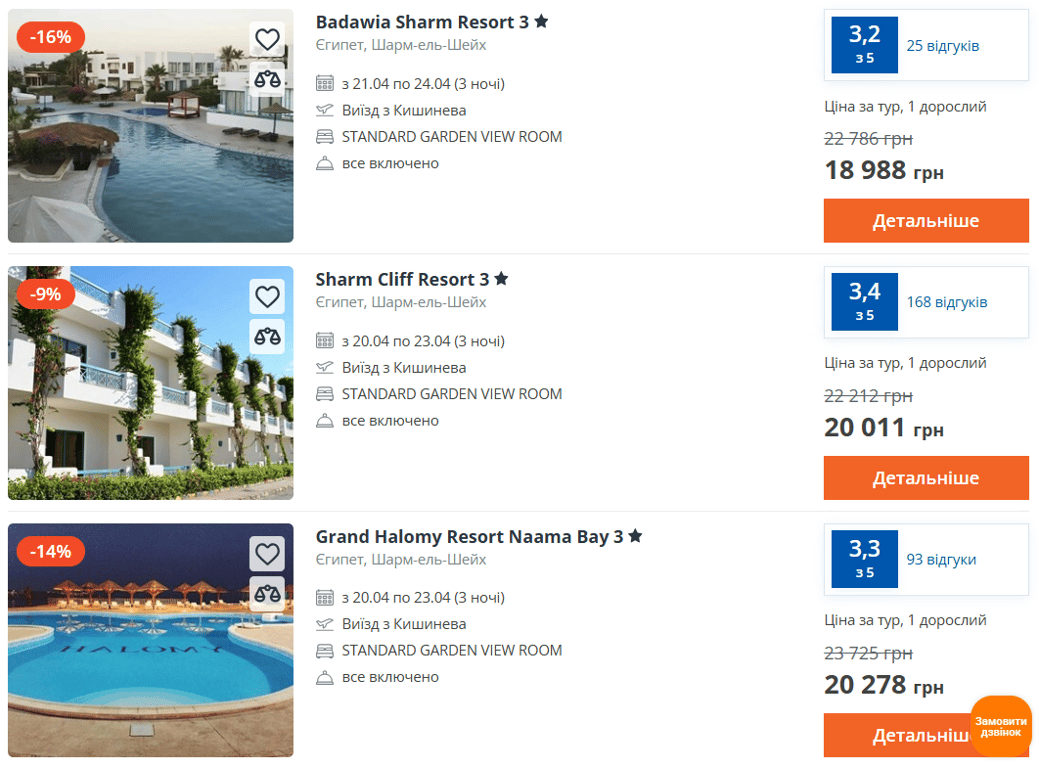View details of Grand Halomy Resort tour
Viewport: 1039px width, 768px height.
[900, 735]
